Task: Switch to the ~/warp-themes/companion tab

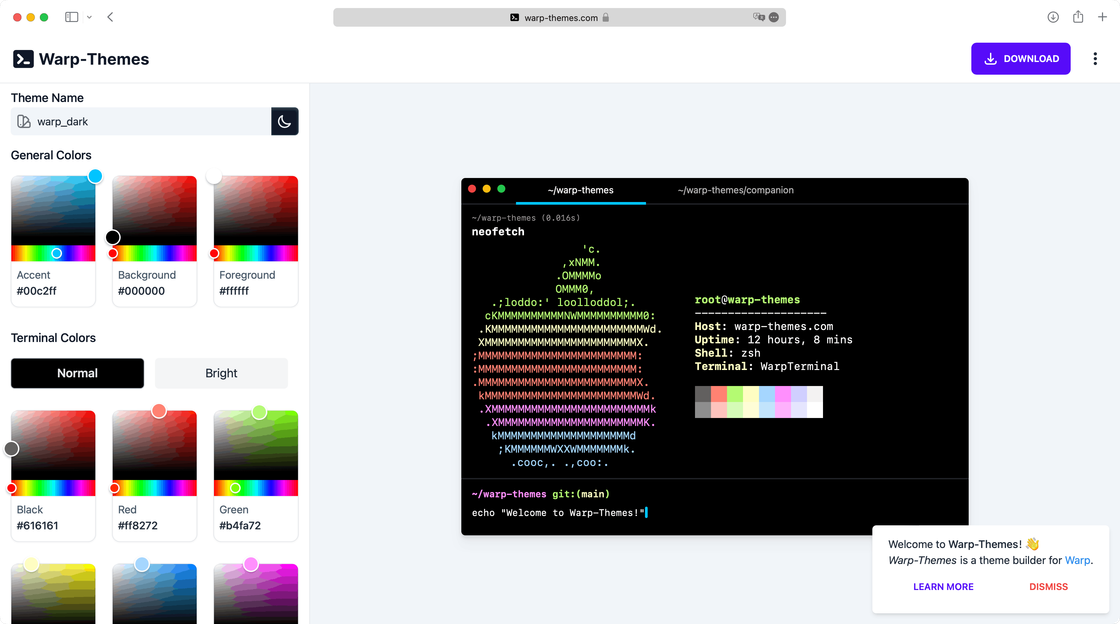Action: click(x=737, y=190)
